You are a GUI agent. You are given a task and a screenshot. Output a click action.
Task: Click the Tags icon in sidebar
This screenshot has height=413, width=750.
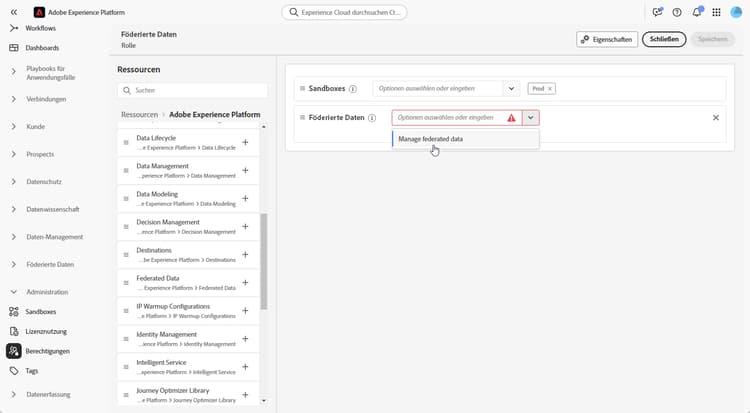[14, 371]
